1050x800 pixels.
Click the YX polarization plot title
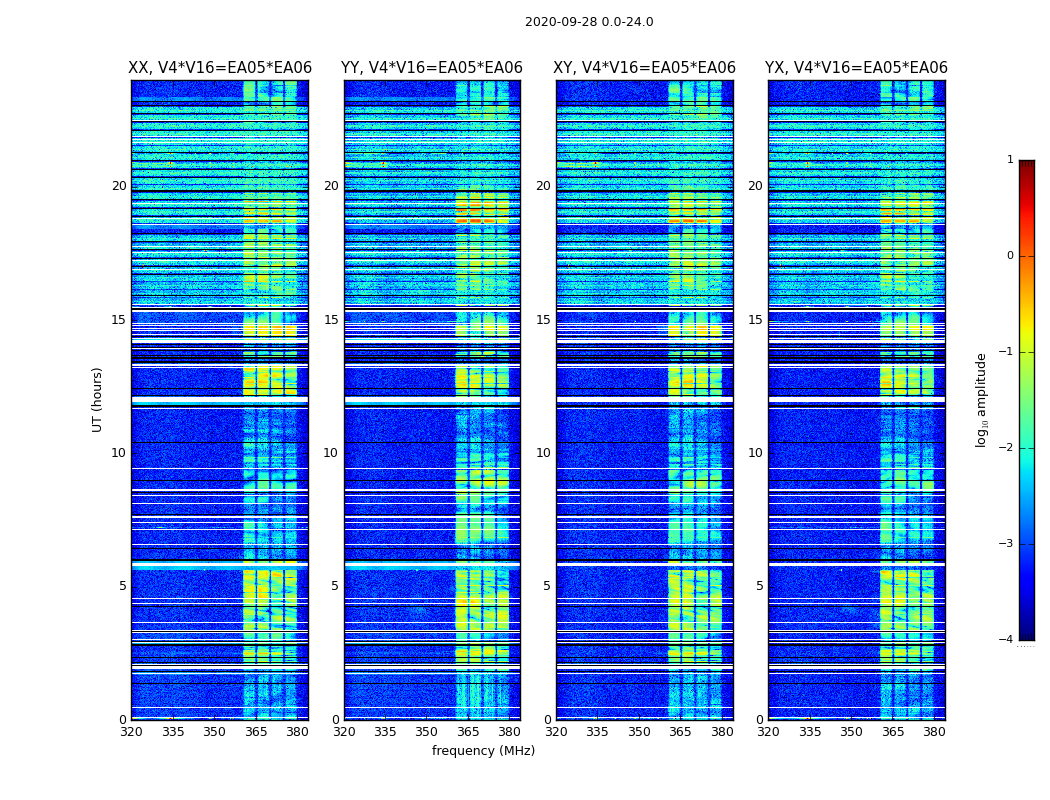(856, 68)
